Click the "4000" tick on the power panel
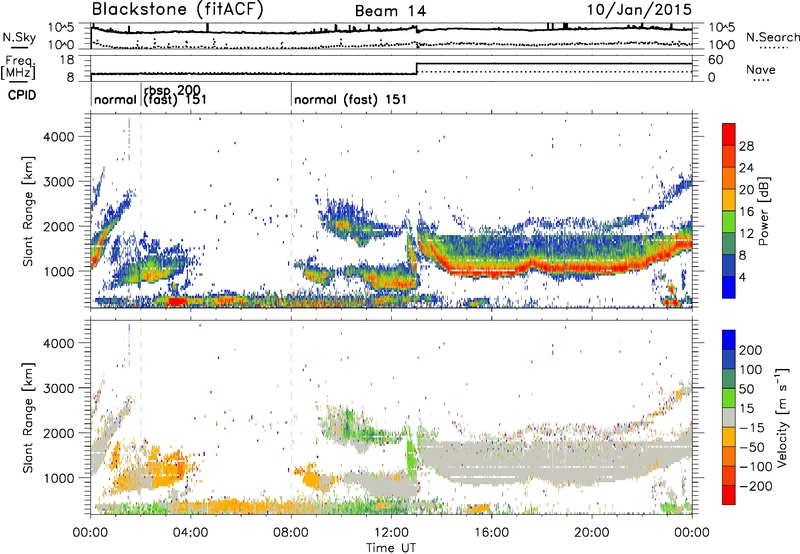800x554 pixels. point(59,137)
